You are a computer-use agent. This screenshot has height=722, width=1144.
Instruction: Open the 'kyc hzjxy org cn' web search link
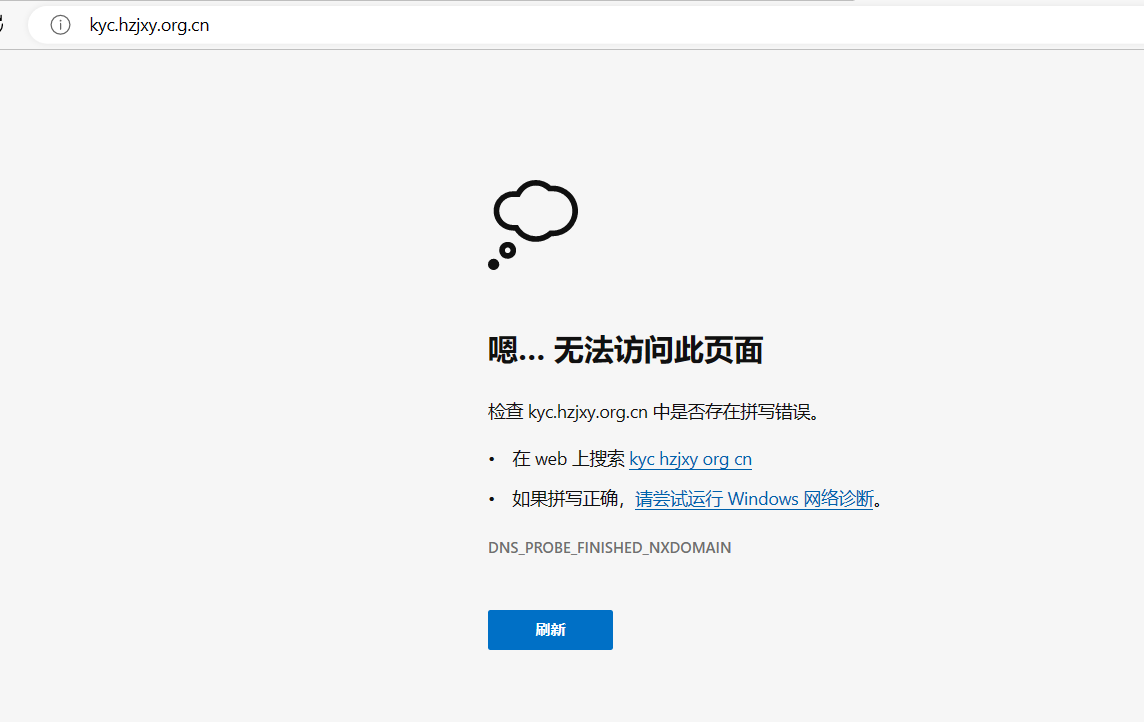690,459
